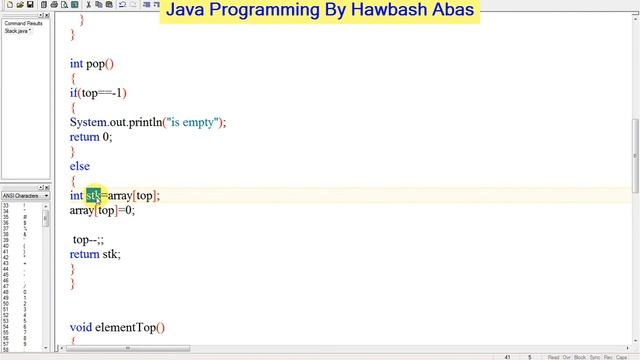Pin the document selector panel
Viewport: 640px width, 360px height.
click(x=41, y=15)
